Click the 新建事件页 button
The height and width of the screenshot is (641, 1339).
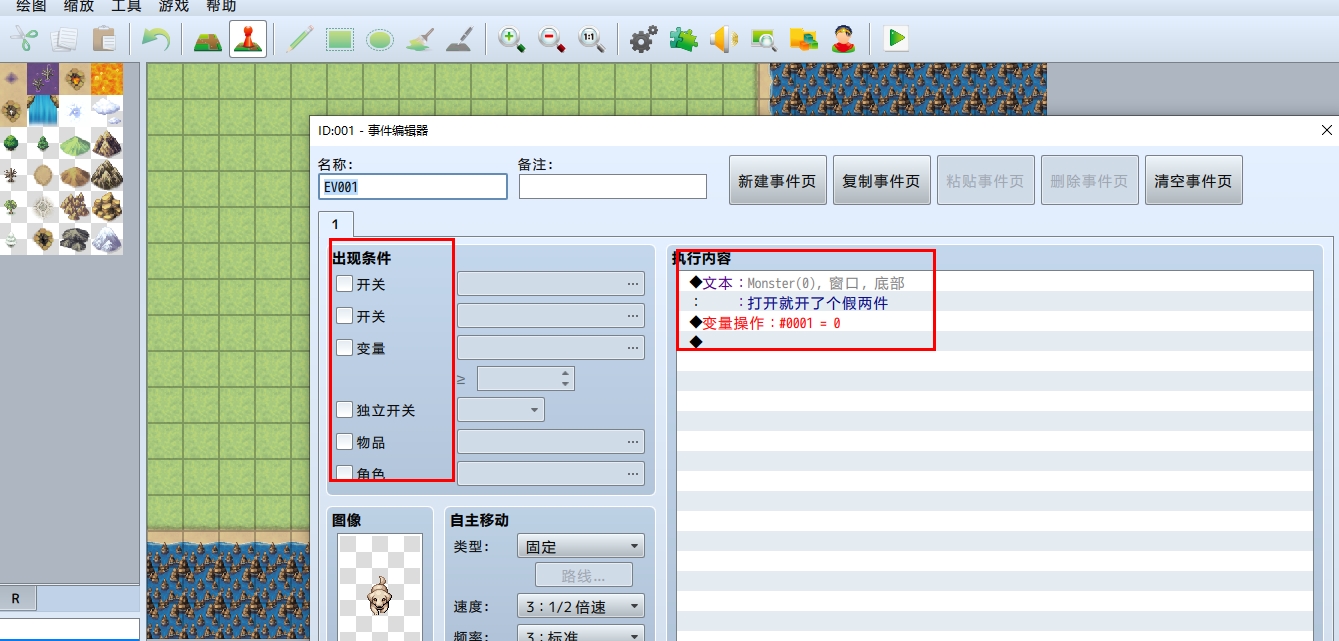pyautogui.click(x=777, y=181)
